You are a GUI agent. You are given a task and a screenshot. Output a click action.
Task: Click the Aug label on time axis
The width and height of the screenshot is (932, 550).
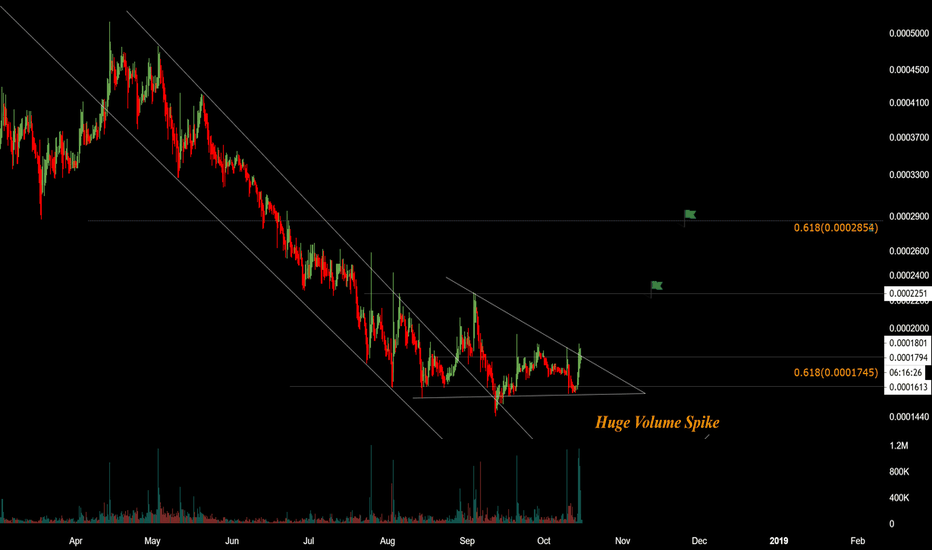click(x=387, y=541)
